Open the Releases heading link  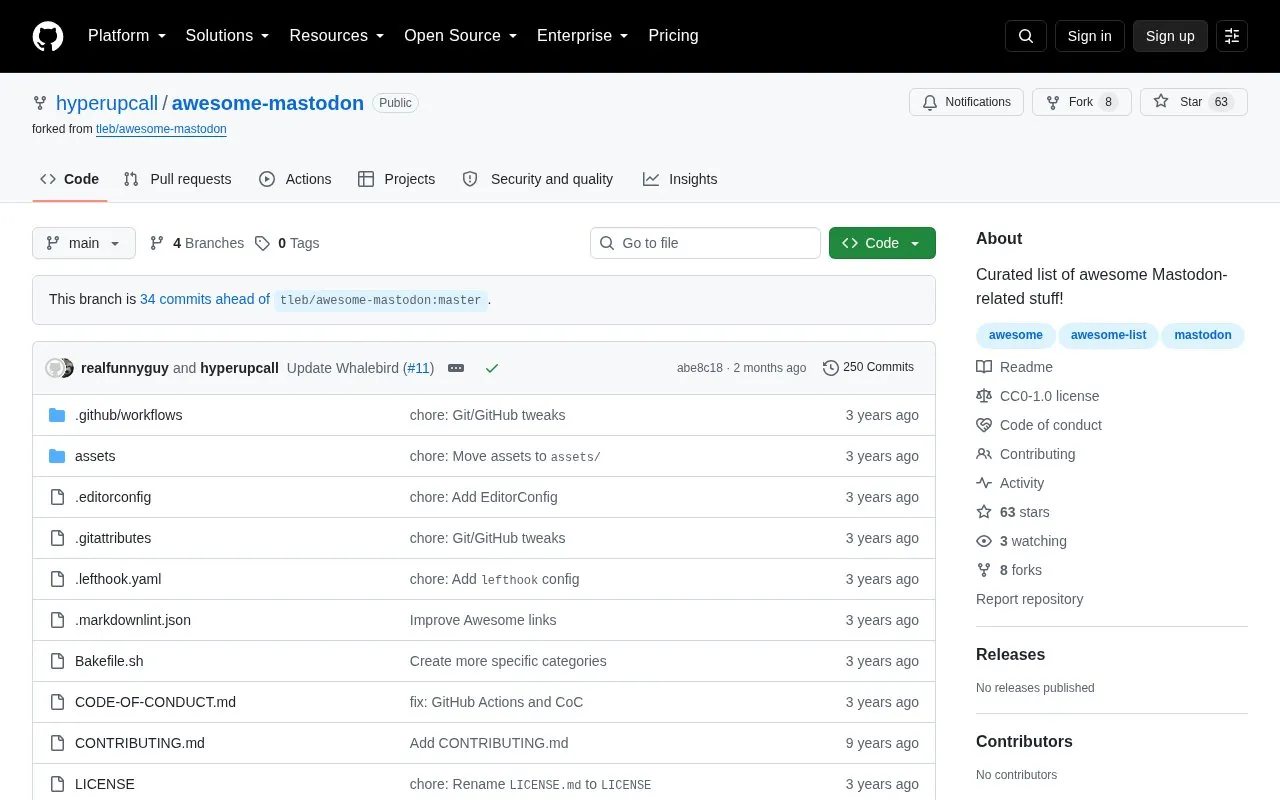click(x=1010, y=654)
